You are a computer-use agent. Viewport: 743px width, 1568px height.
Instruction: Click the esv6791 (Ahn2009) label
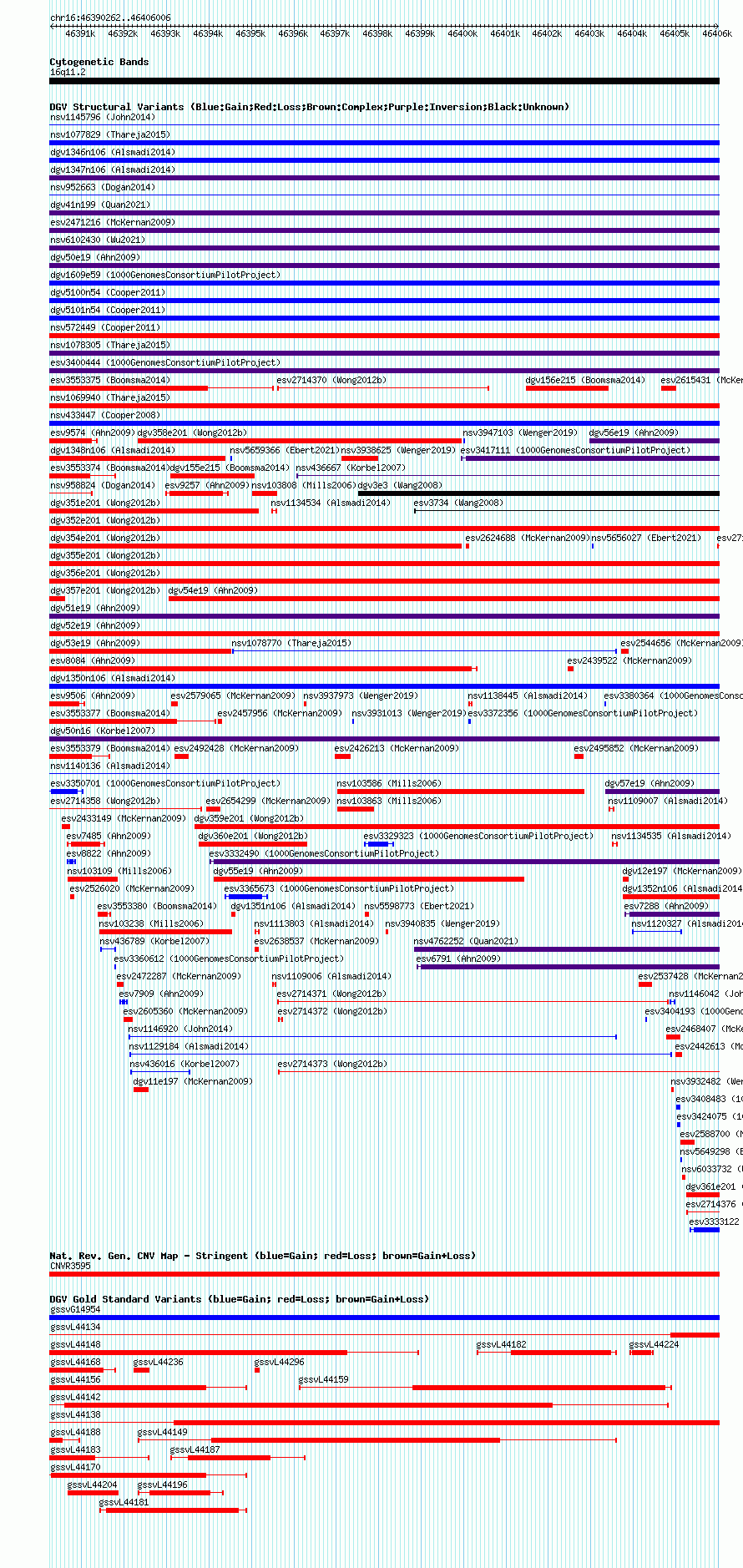458,959
